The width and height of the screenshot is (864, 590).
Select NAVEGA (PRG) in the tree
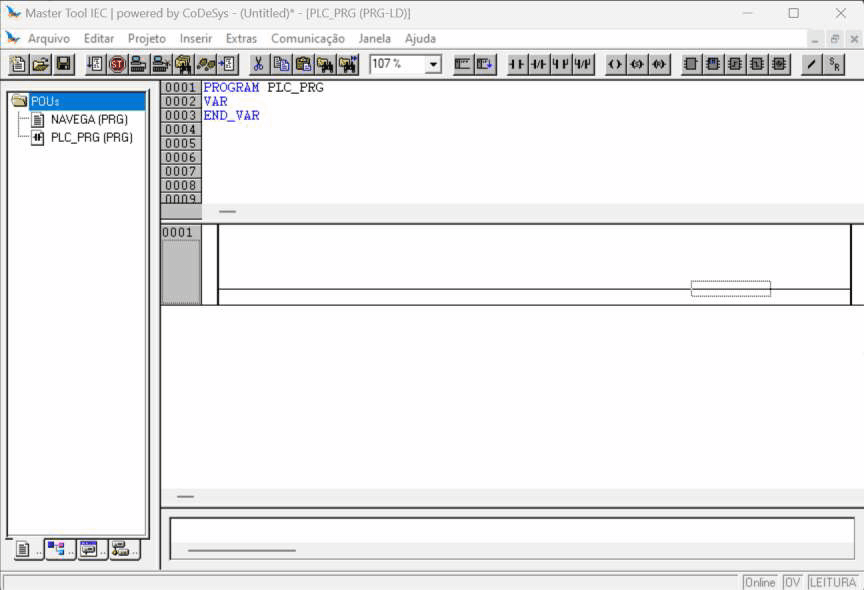pos(89,120)
